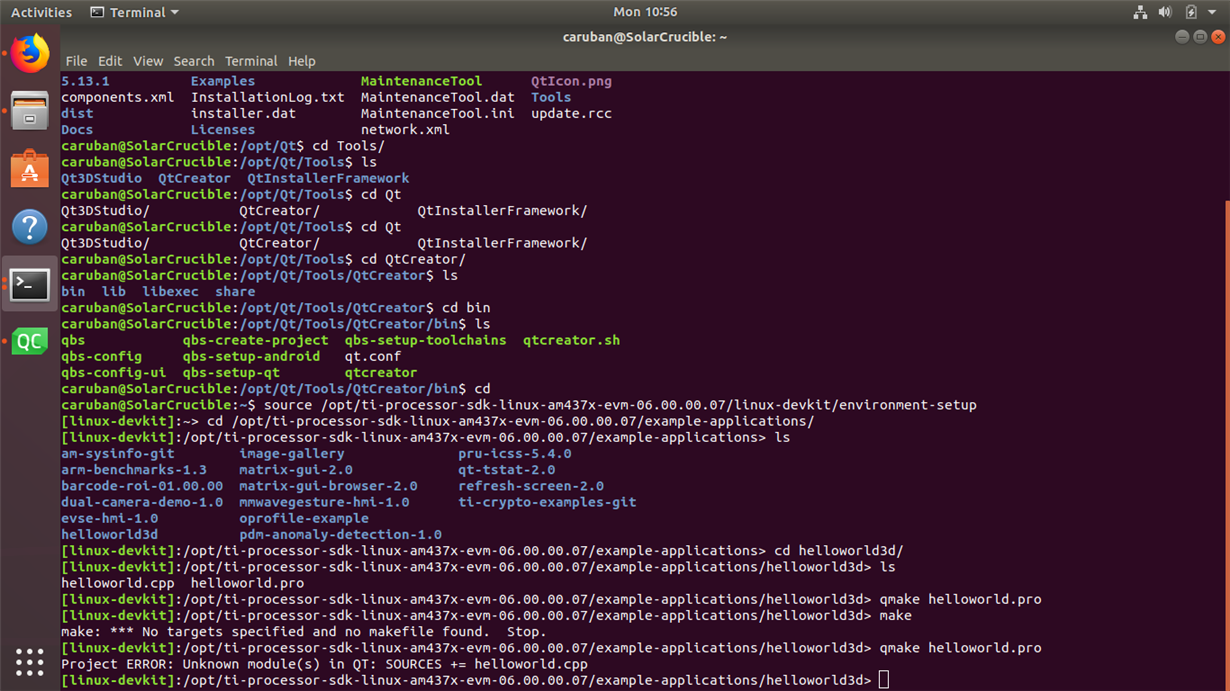Open the Terminal app menu in top bar
This screenshot has height=691, width=1230.
pos(134,12)
